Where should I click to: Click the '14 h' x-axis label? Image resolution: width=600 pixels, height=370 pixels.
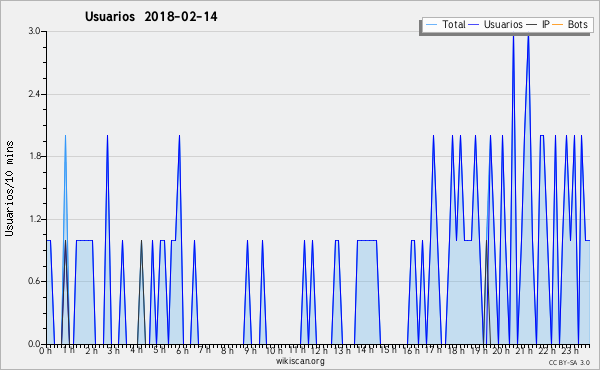[x=365, y=350]
